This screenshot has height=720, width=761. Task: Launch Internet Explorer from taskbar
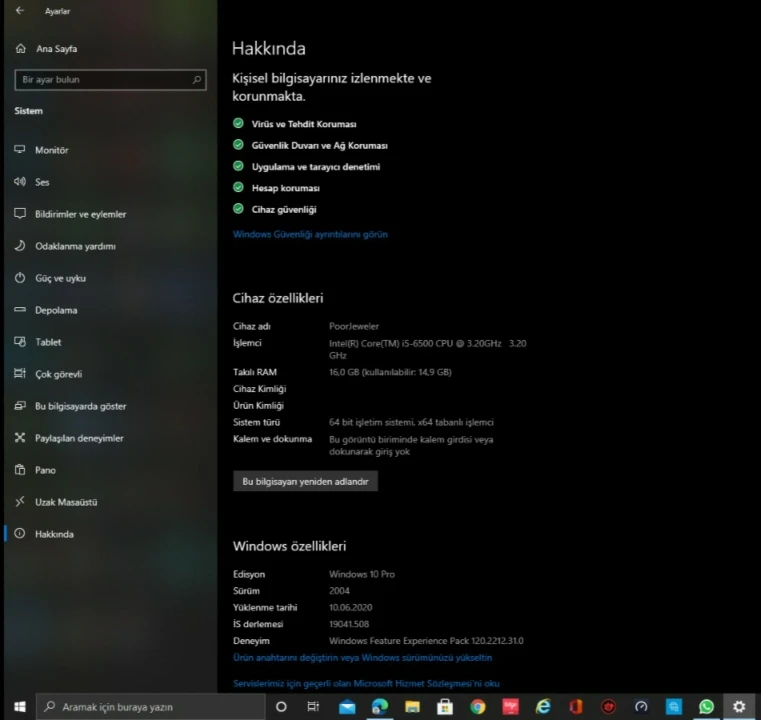pos(543,707)
